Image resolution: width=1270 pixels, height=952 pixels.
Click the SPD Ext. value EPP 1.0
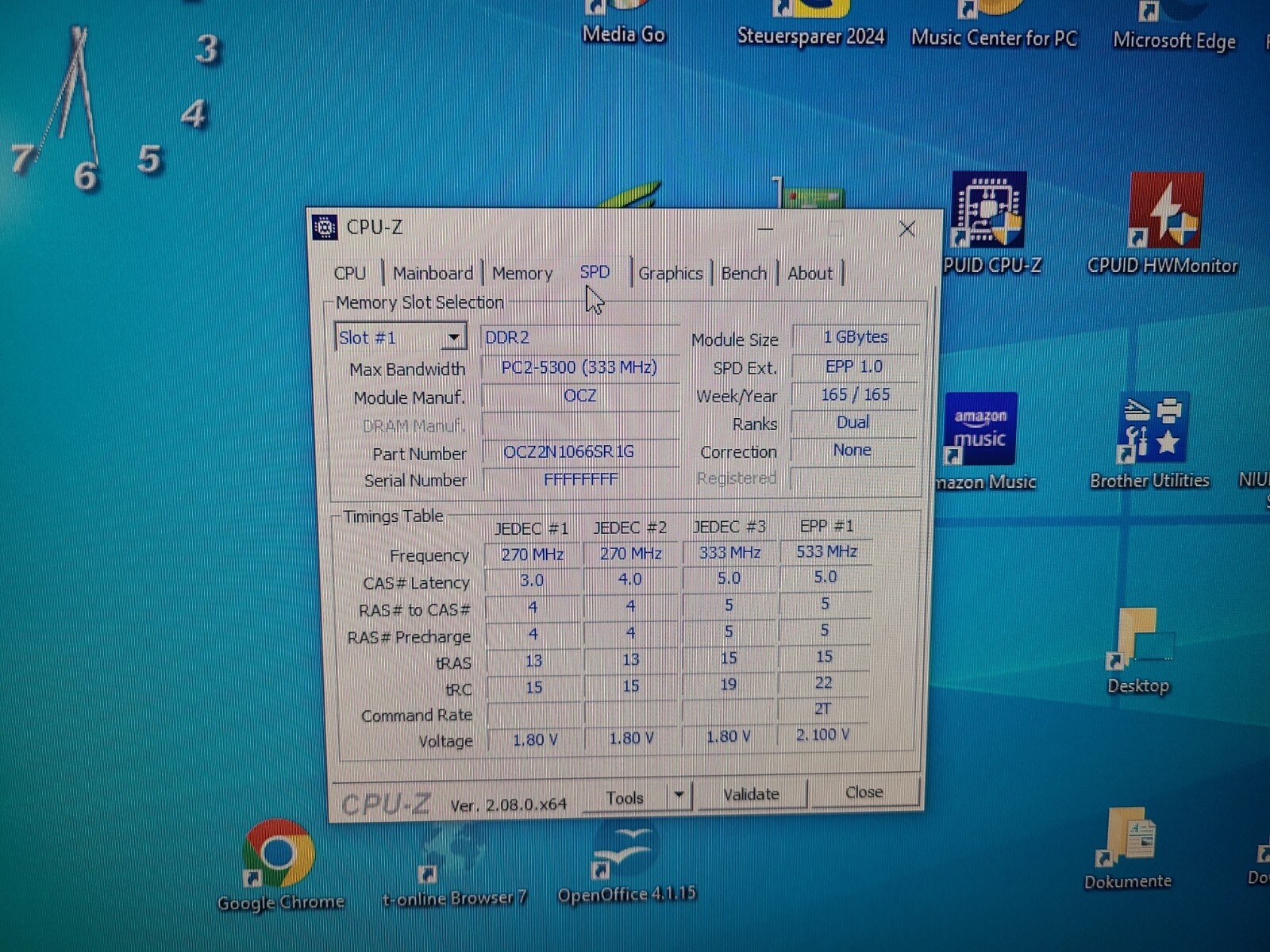point(855,366)
